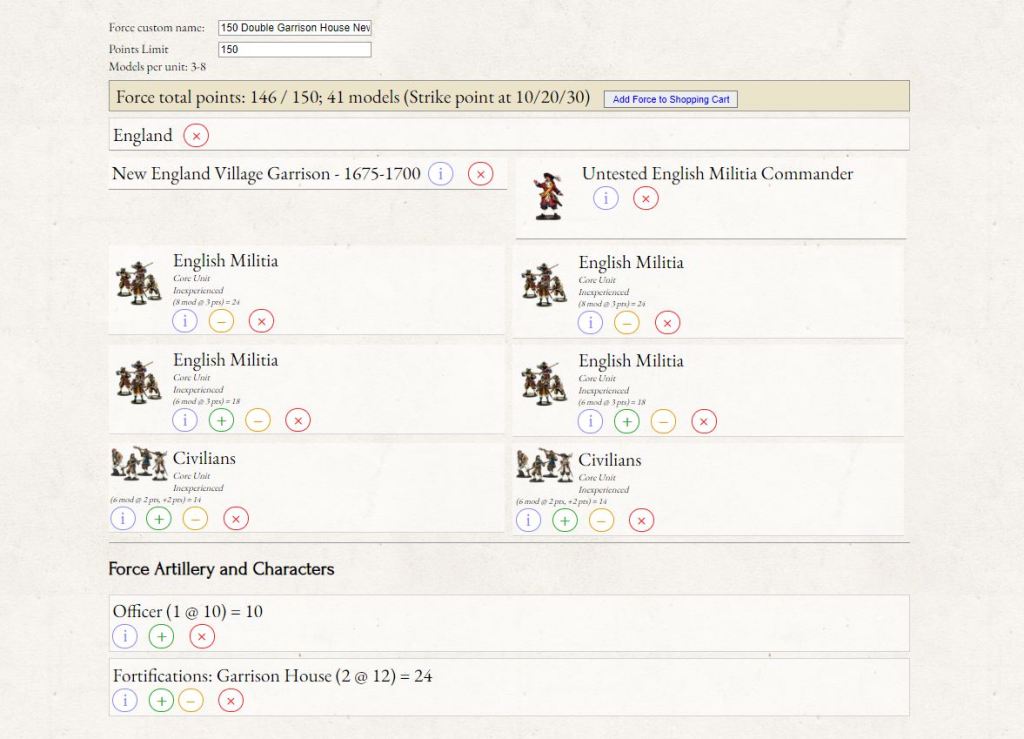The height and width of the screenshot is (739, 1024).
Task: Delete the Officer from the force
Action: pyautogui.click(x=202, y=637)
